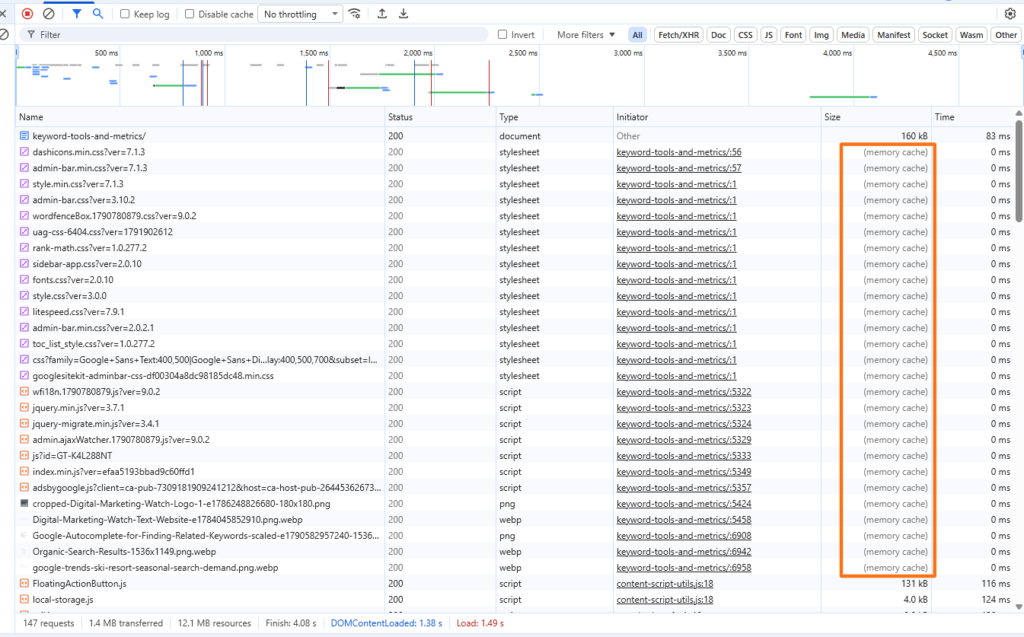Viewport: 1024px width, 637px height.
Task: Filter by Fetch/XHR requests
Action: (678, 35)
